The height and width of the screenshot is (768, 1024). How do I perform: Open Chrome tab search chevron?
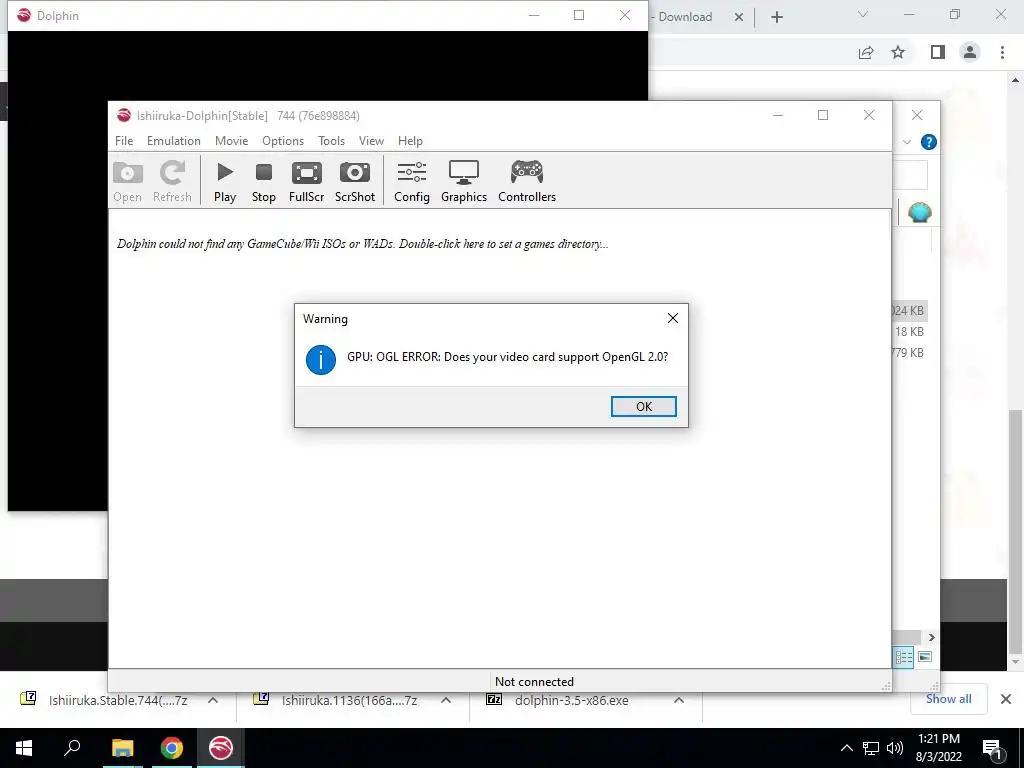tap(863, 14)
